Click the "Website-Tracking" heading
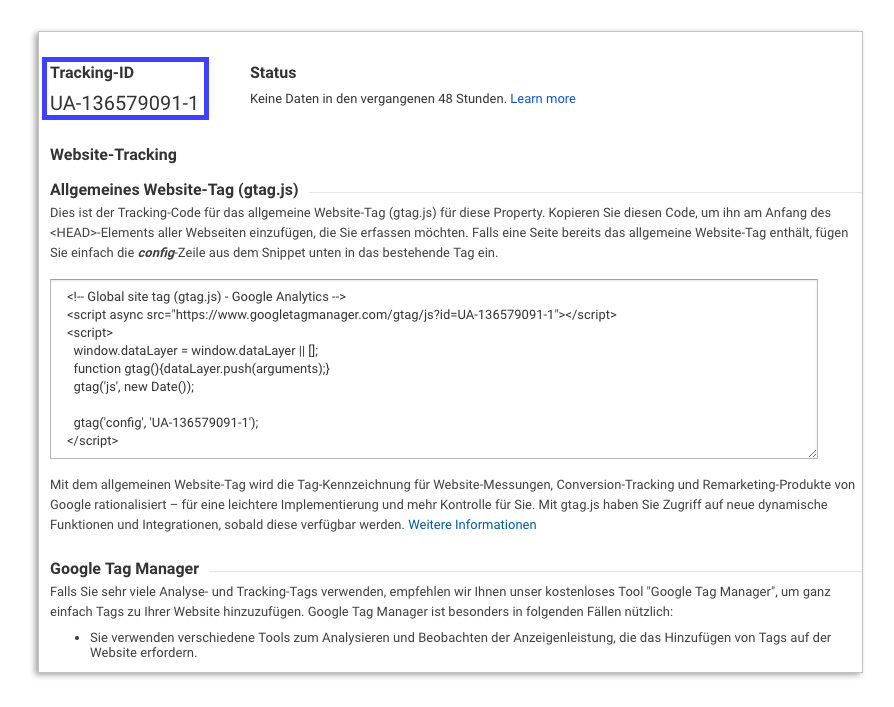This screenshot has width=894, height=707. pyautogui.click(x=113, y=155)
